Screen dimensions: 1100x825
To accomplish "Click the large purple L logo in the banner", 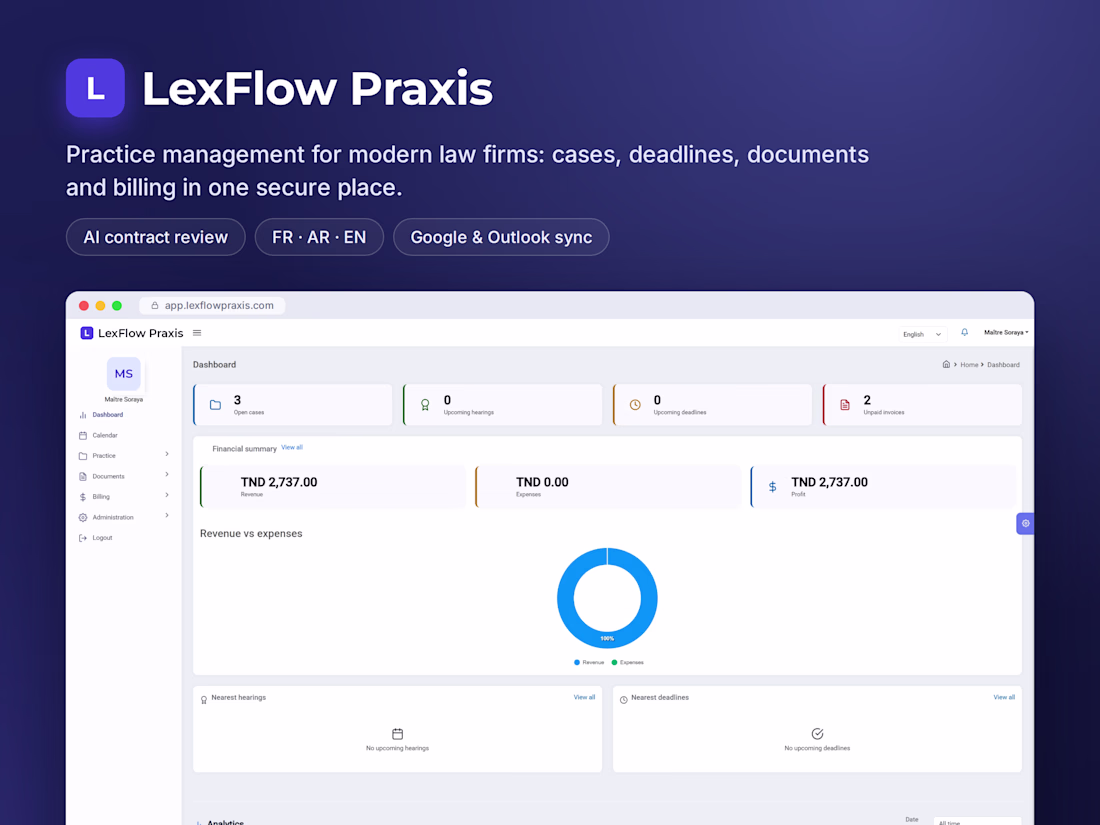I will (95, 88).
